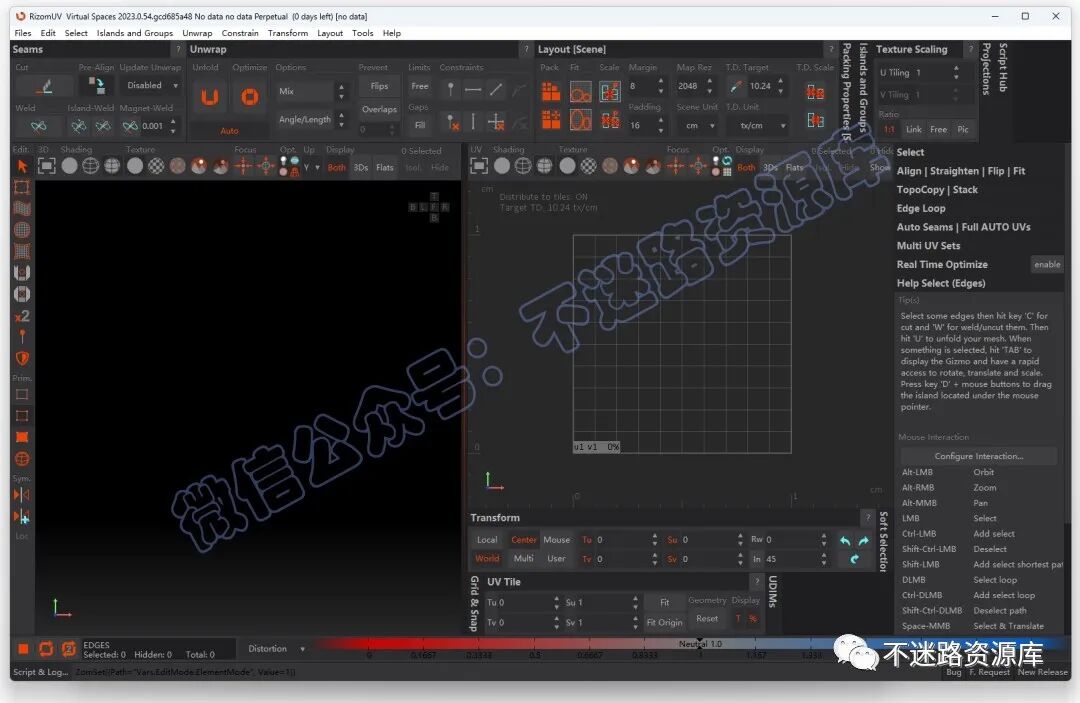Click the 3D view checker texture icon

tap(156, 166)
